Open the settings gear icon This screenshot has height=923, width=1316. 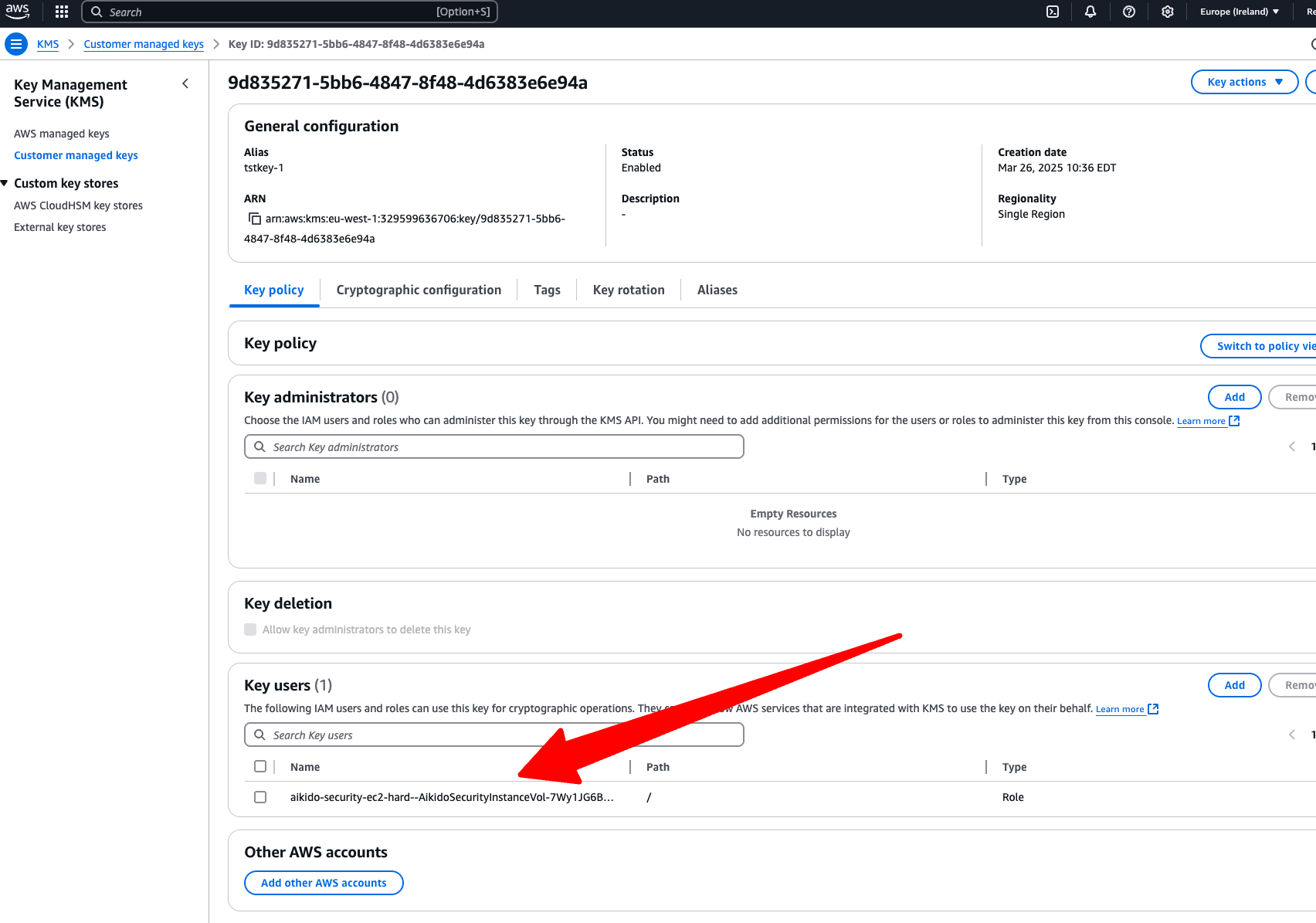[1168, 12]
